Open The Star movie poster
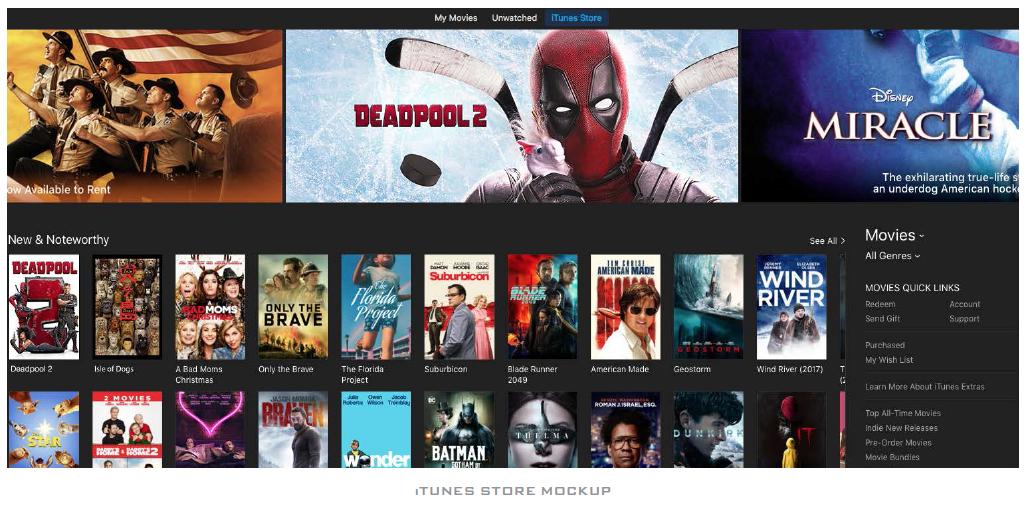Screen dimensions: 1033x506 click(x=43, y=430)
